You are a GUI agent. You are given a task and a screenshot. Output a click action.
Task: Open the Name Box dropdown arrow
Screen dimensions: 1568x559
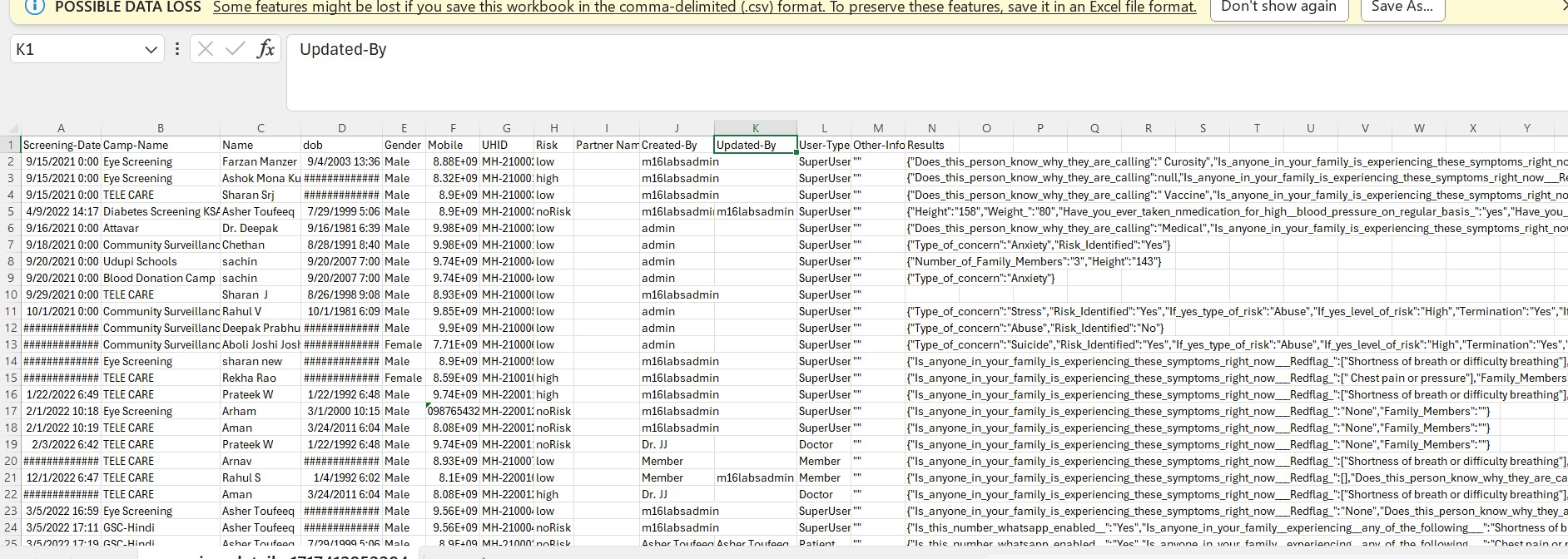pos(151,50)
